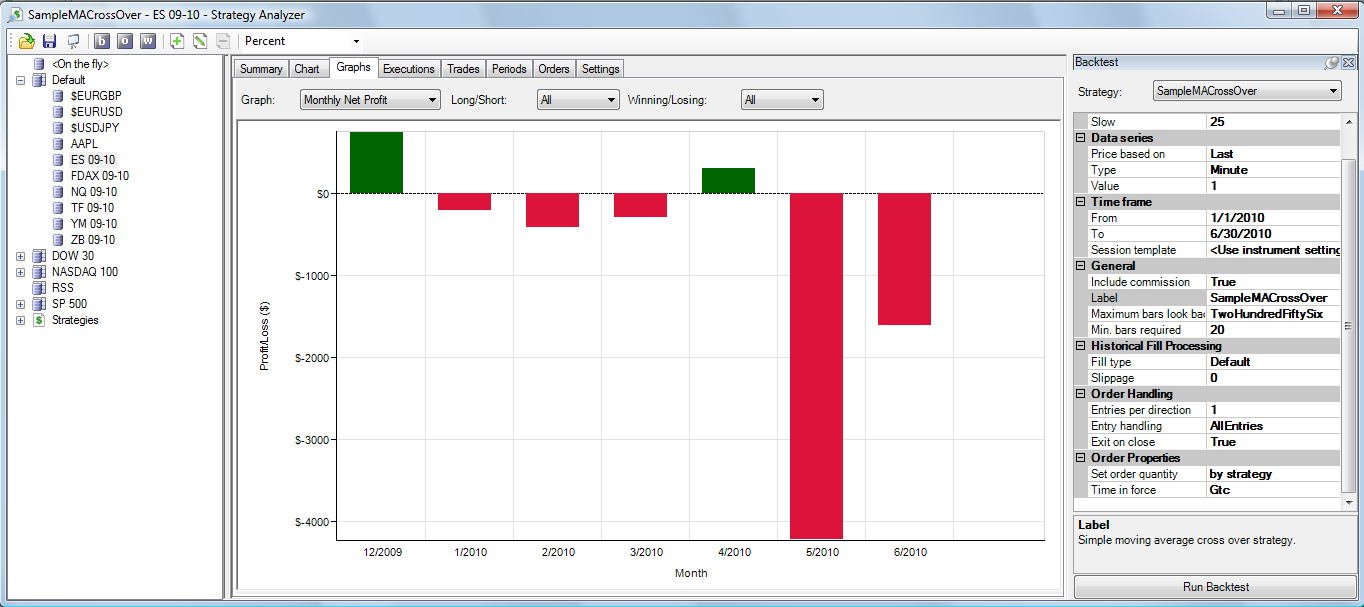The height and width of the screenshot is (607, 1364).
Task: Click the Exit on close value True
Action: coord(1272,442)
